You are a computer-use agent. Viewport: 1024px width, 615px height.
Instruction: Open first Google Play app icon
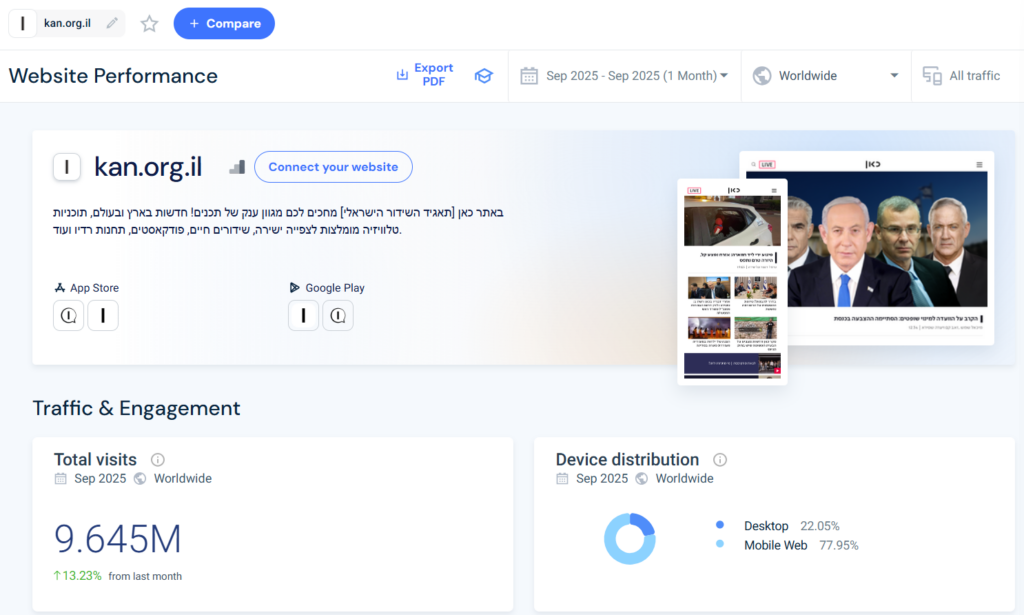pyautogui.click(x=304, y=315)
